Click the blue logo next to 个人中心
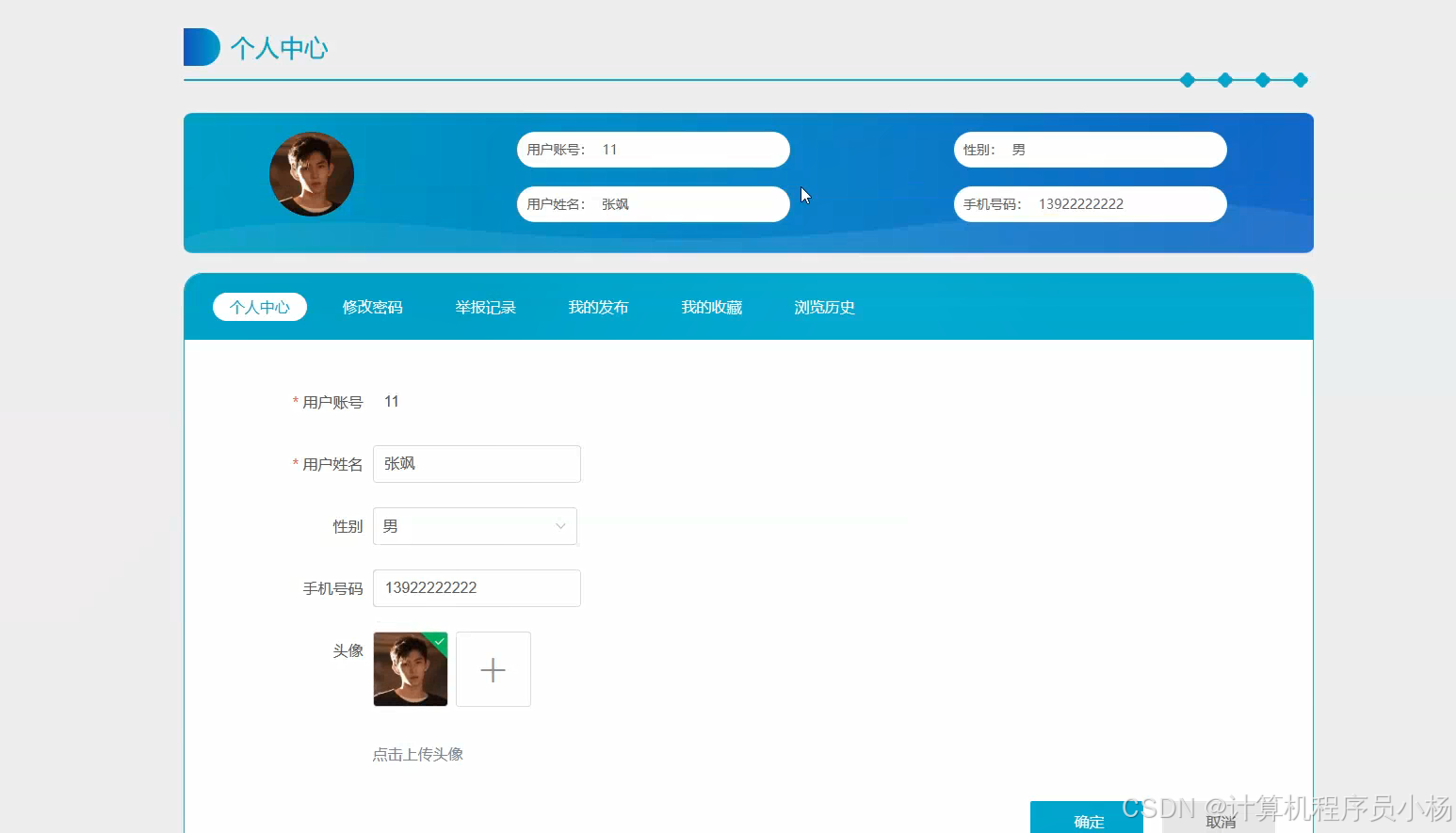 202,47
